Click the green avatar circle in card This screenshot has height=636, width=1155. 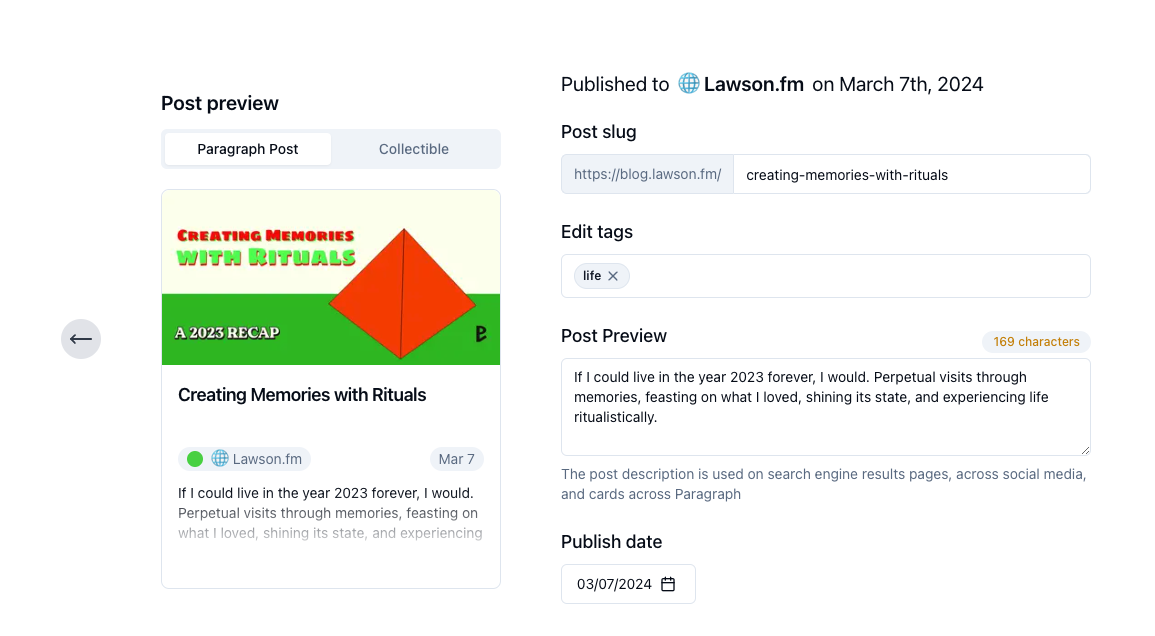point(195,459)
